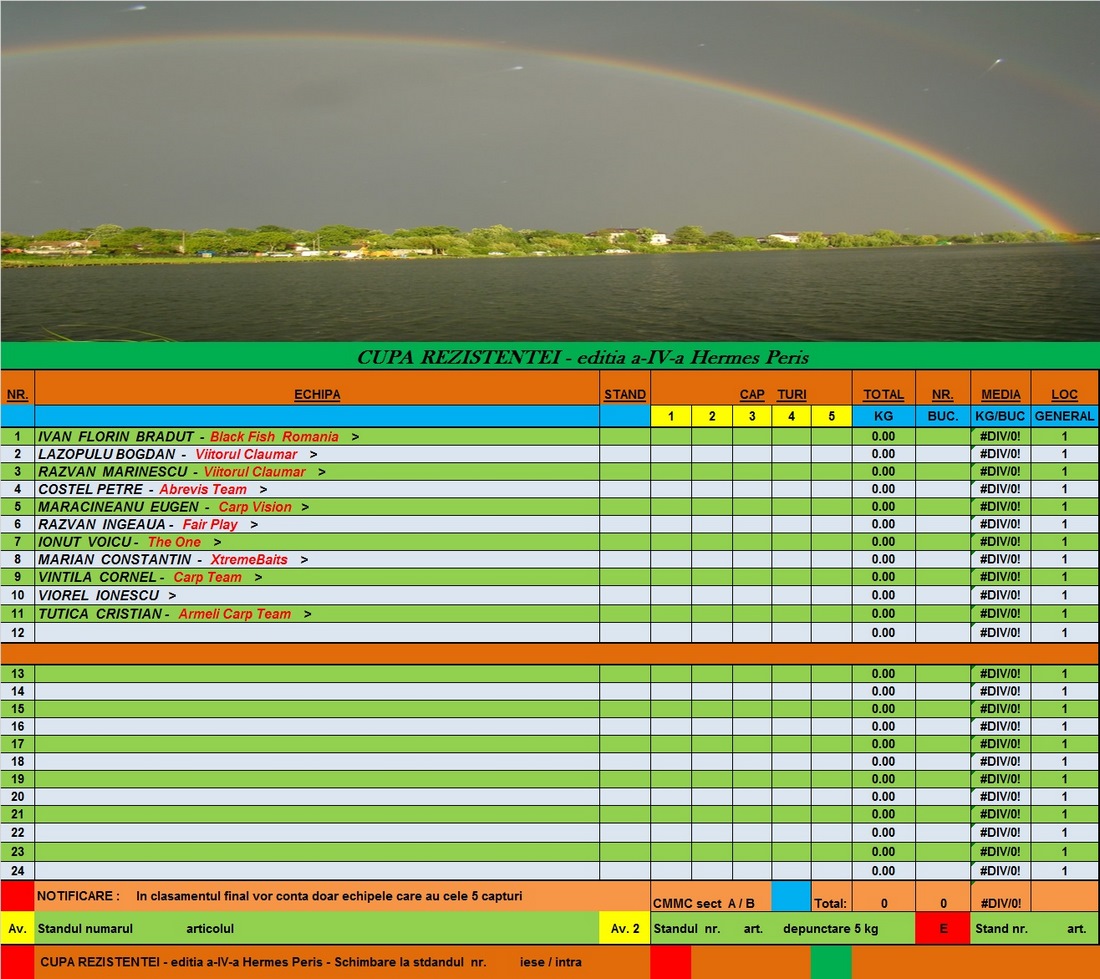Click the LOC header cell
1100x979 pixels.
click(1064, 394)
